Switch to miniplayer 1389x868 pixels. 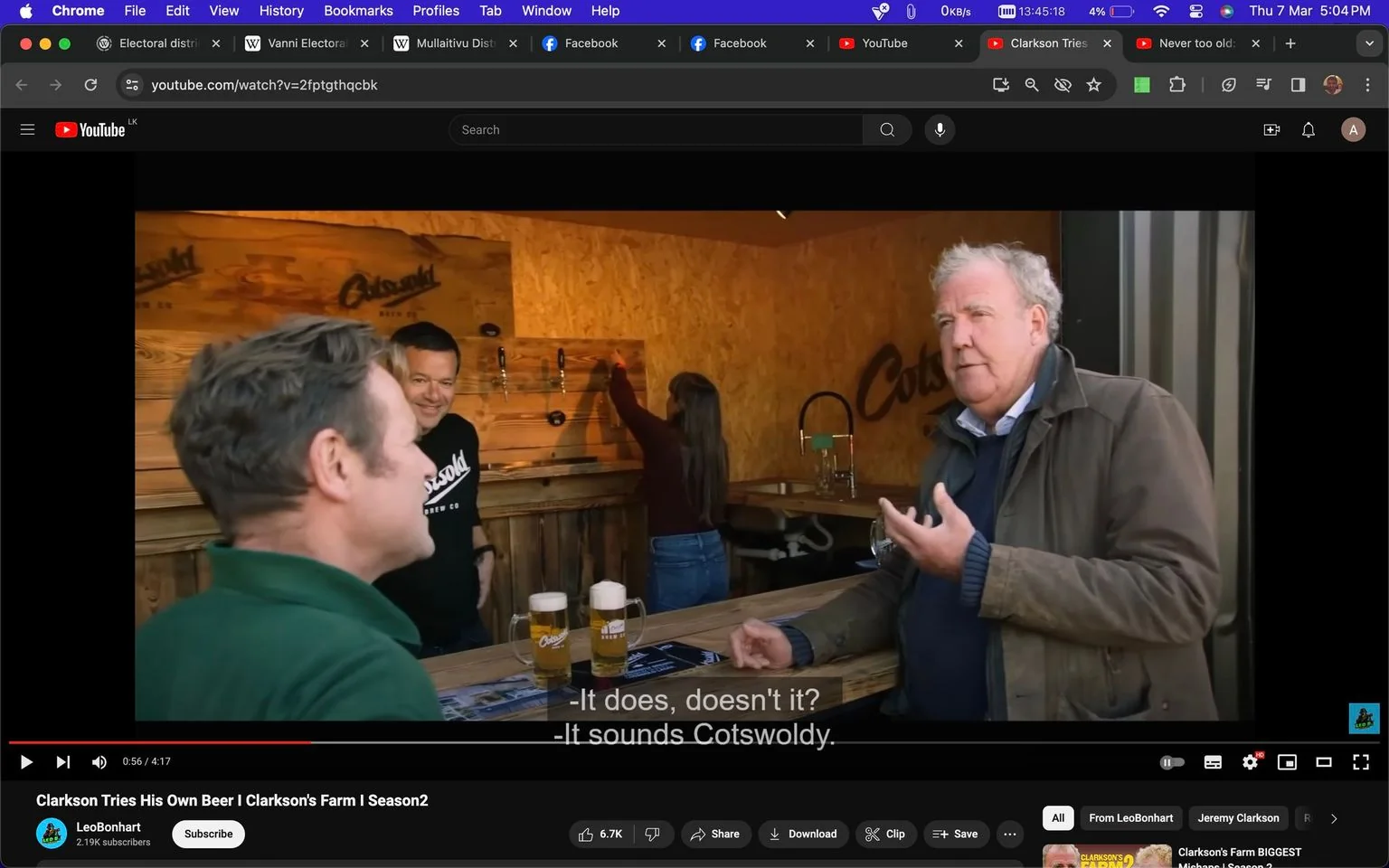[1287, 762]
